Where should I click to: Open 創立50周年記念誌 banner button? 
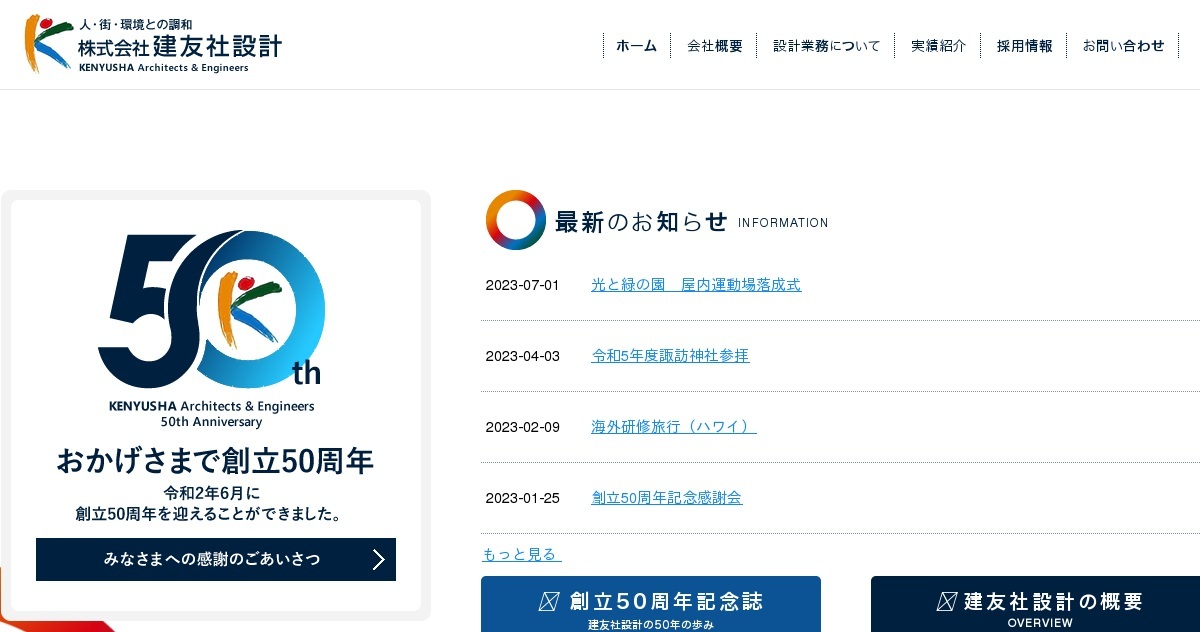pyautogui.click(x=651, y=604)
